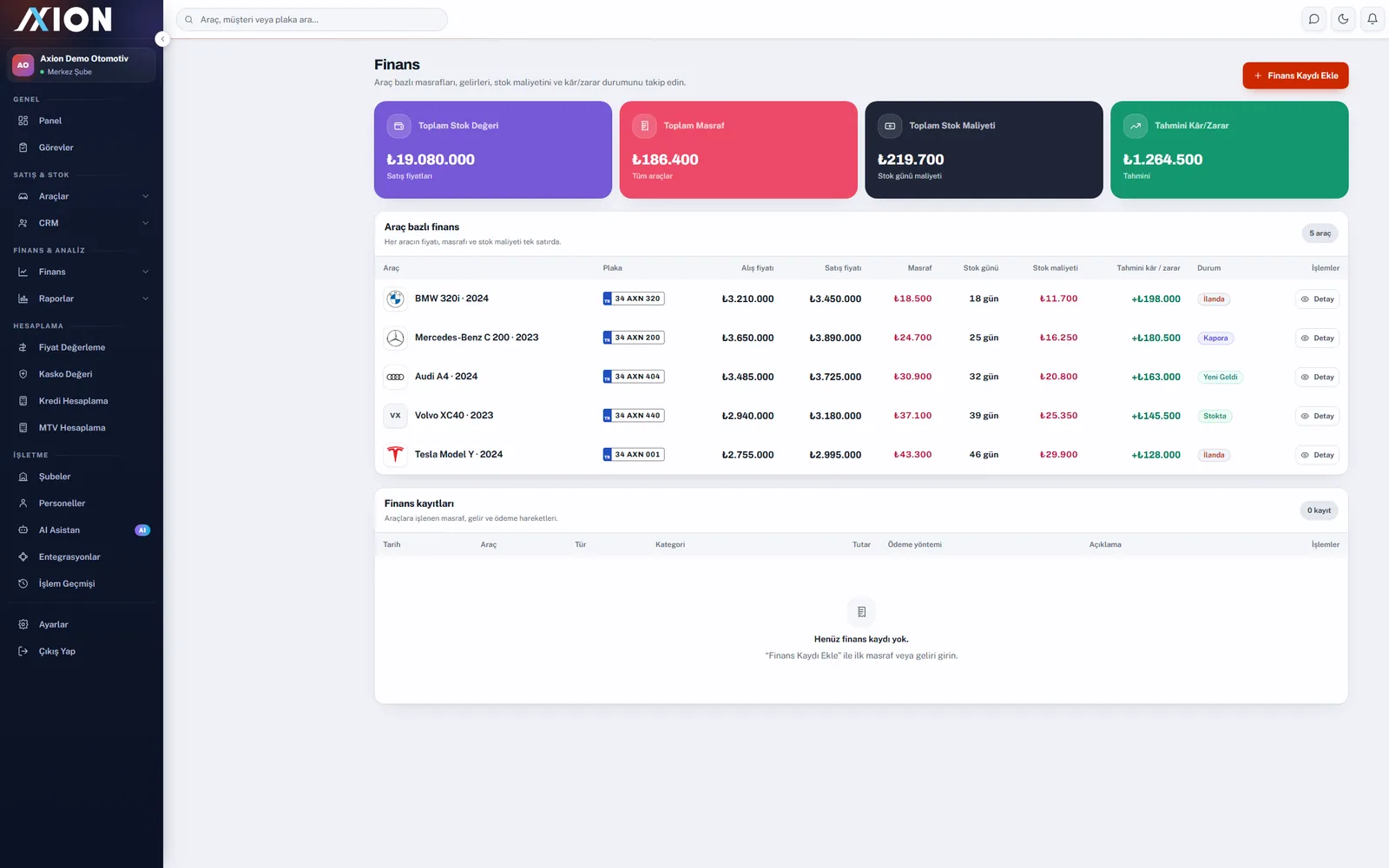
Task: Open Kasko Değeri page
Action: (x=82, y=374)
